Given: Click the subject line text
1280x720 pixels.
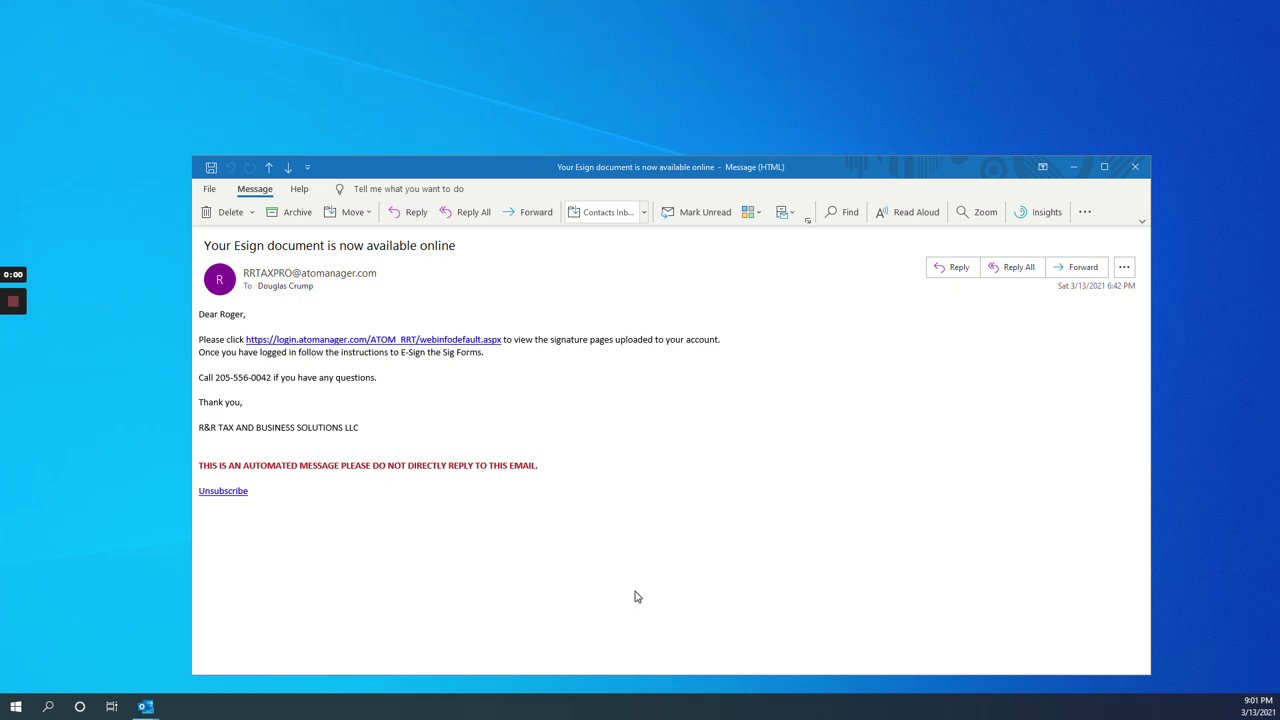Looking at the screenshot, I should pos(329,246).
